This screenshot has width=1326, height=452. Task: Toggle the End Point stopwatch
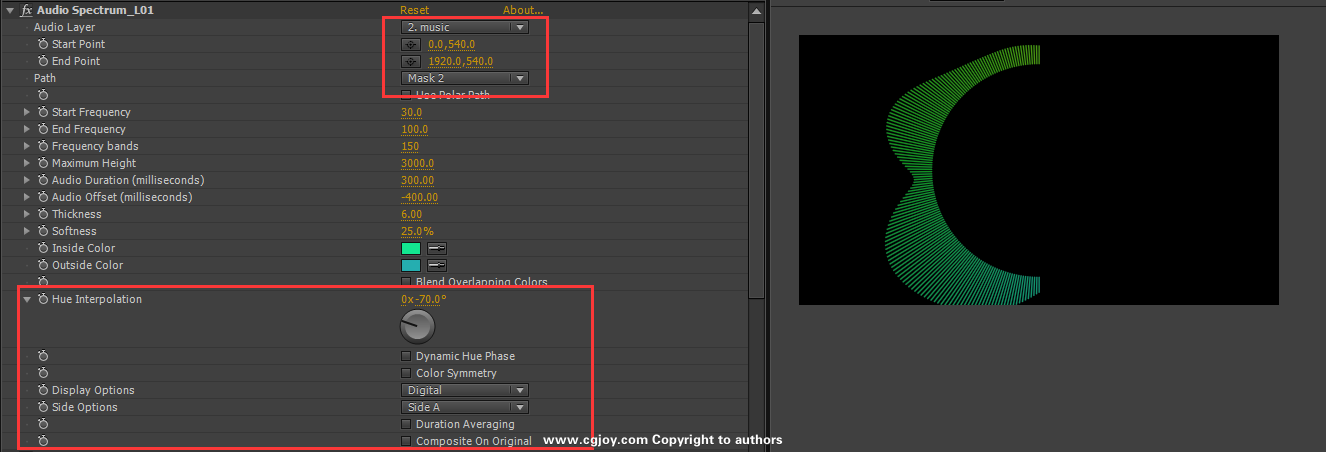[43, 61]
